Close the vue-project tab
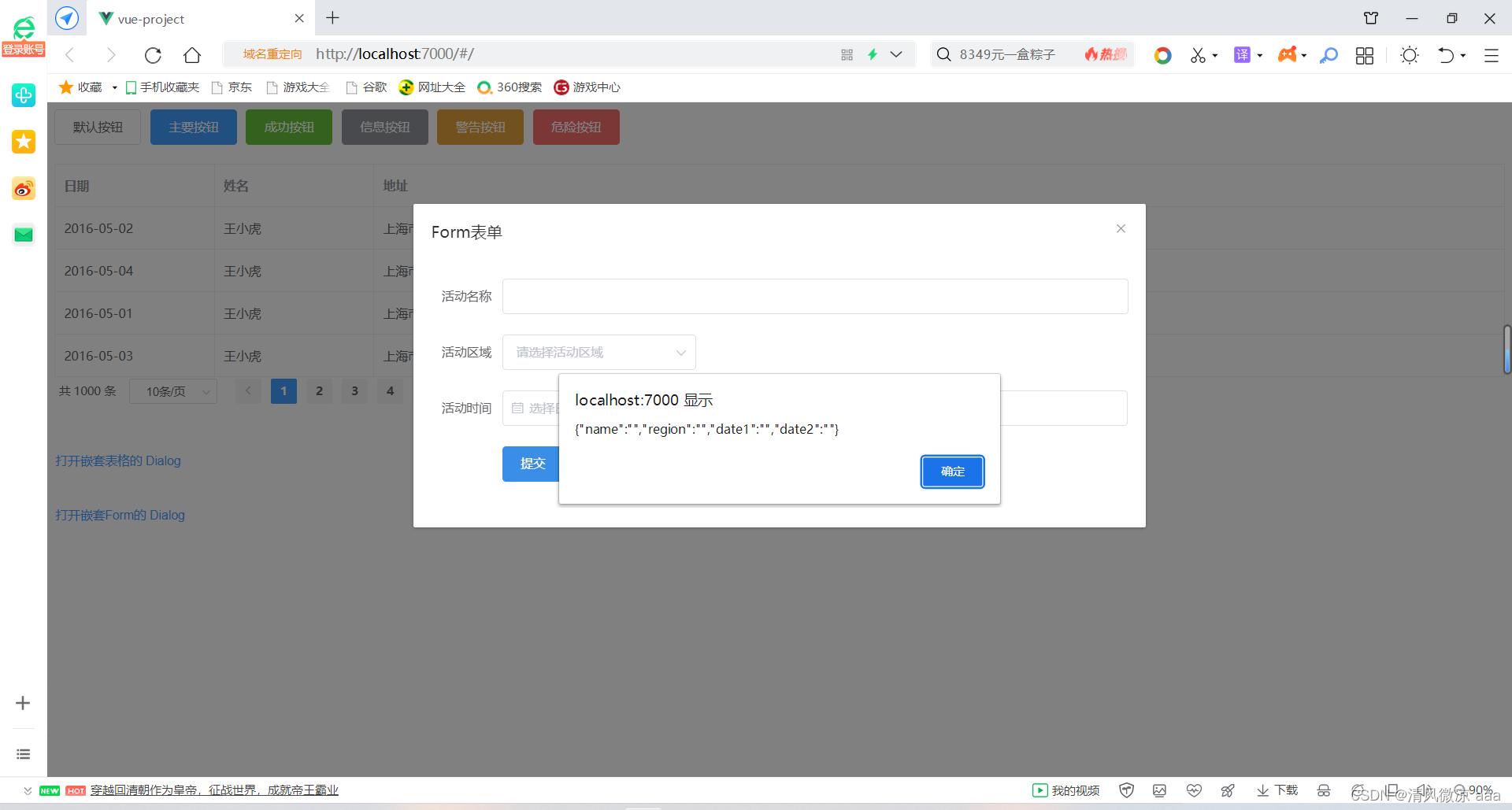 (299, 18)
